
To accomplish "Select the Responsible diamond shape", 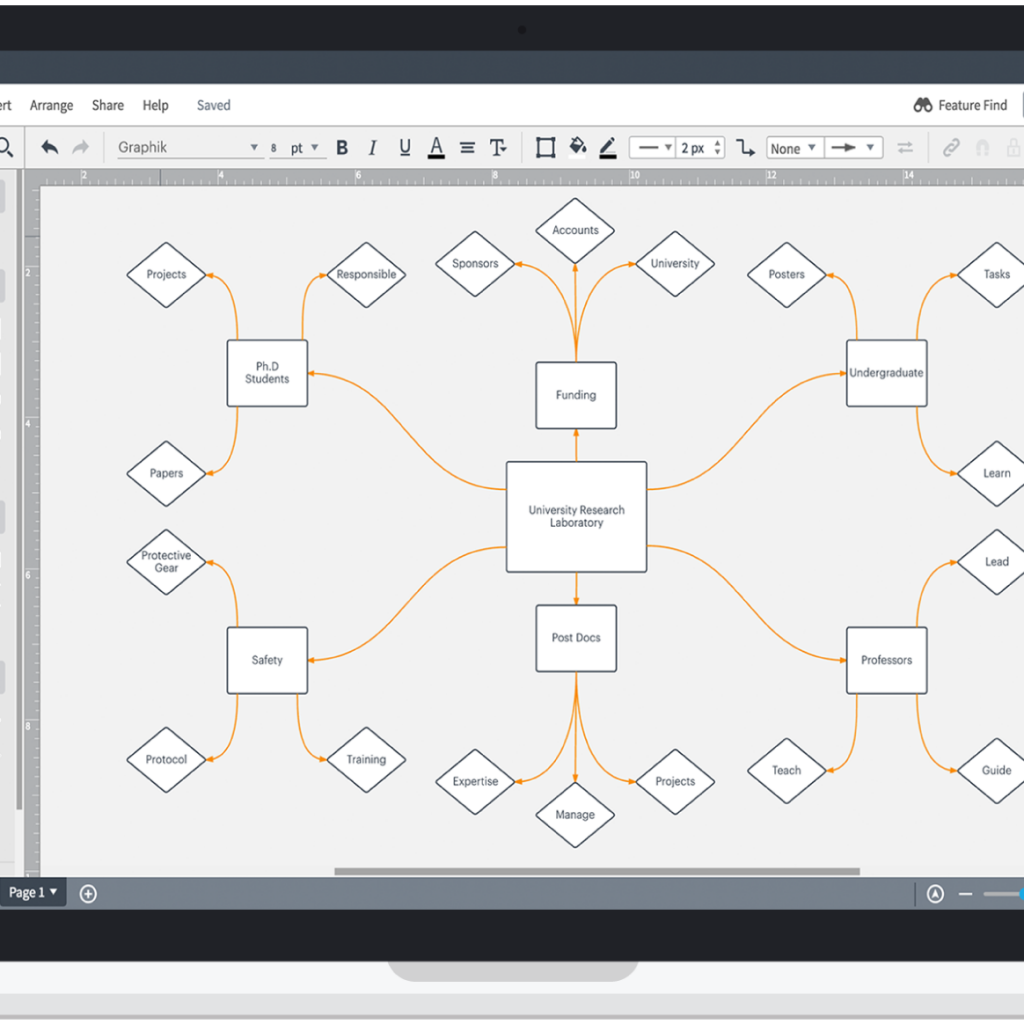I will tap(366, 275).
